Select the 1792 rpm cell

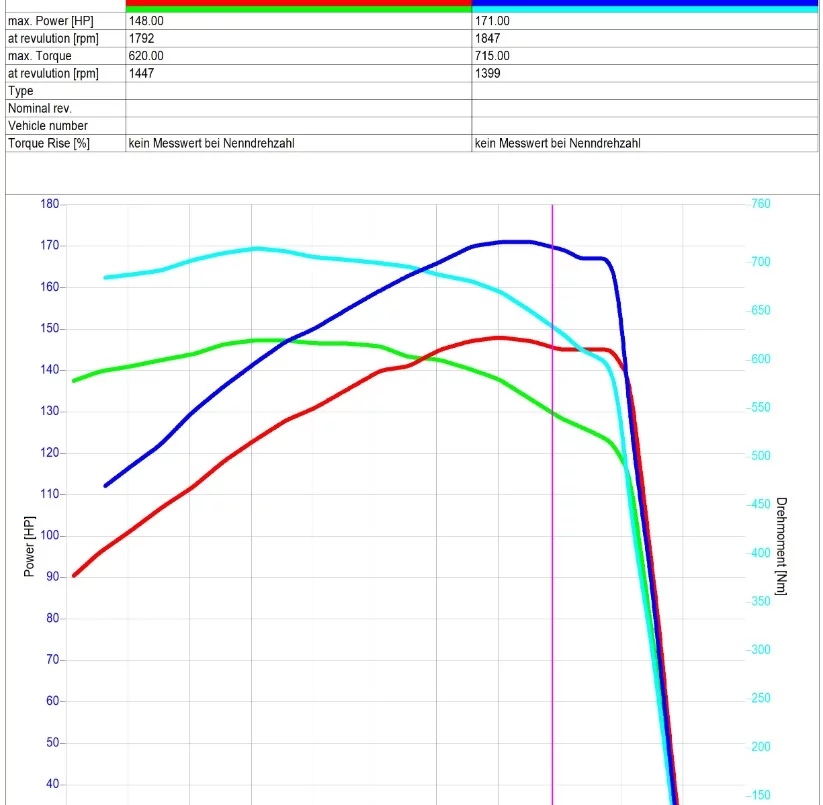point(141,38)
